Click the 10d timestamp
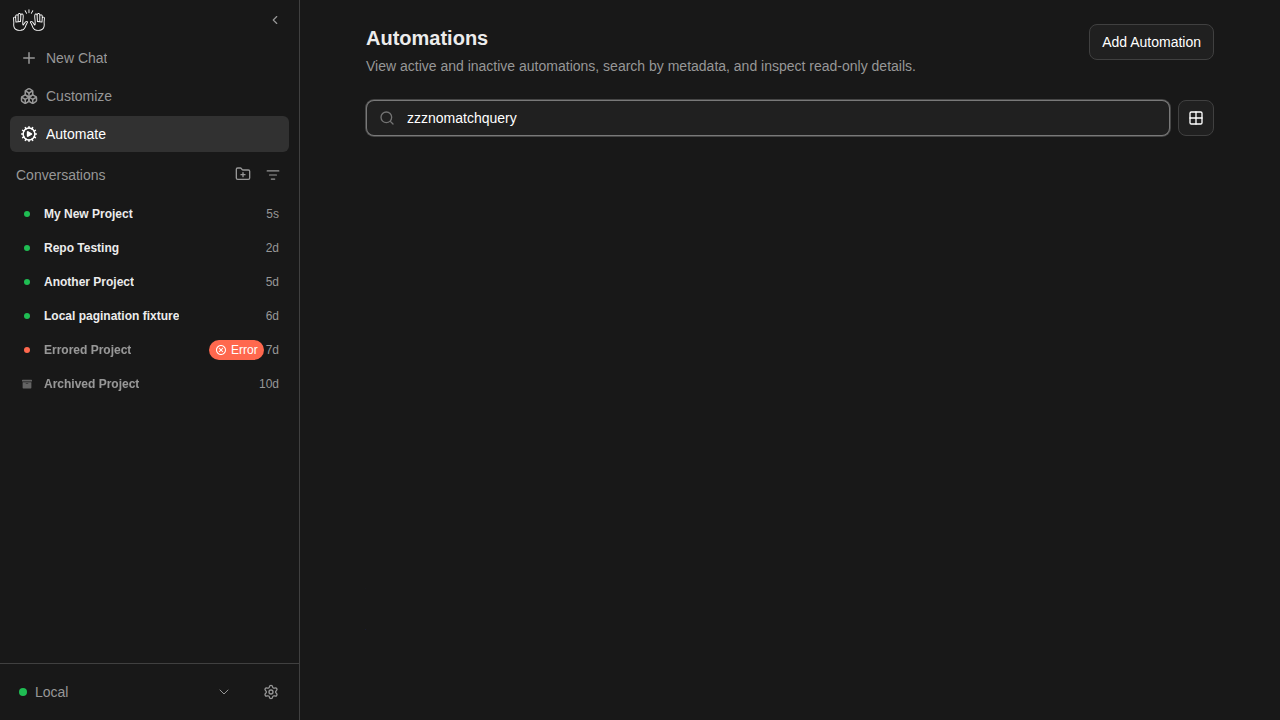The height and width of the screenshot is (720, 1280). pos(269,384)
